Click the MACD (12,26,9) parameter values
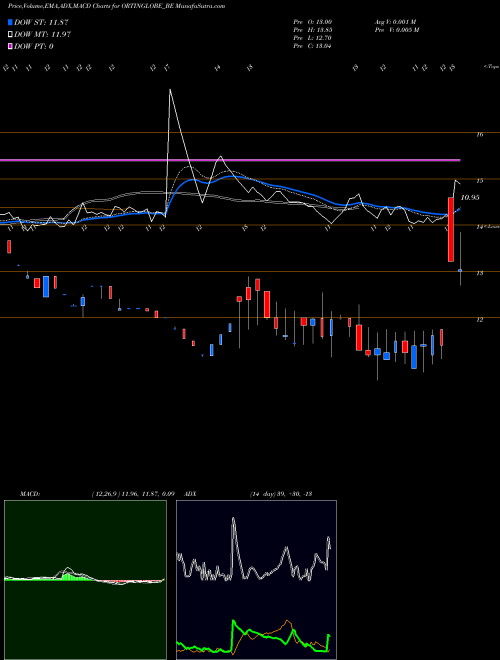This screenshot has width=500, height=660. [x=133, y=494]
